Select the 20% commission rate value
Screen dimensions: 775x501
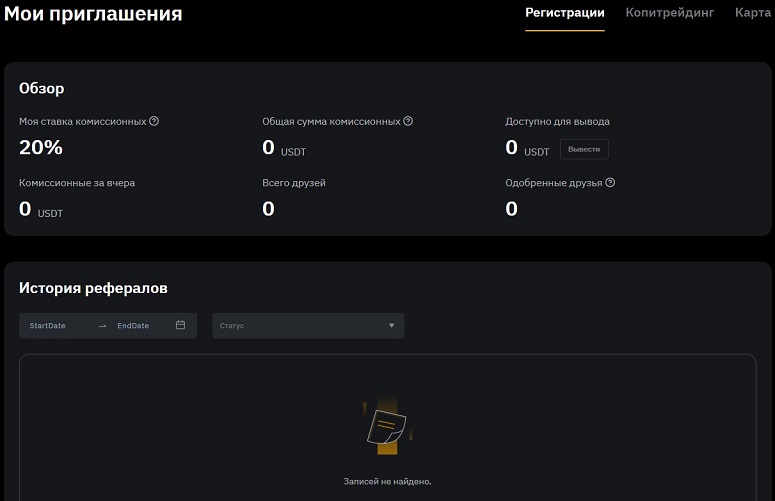[x=41, y=147]
